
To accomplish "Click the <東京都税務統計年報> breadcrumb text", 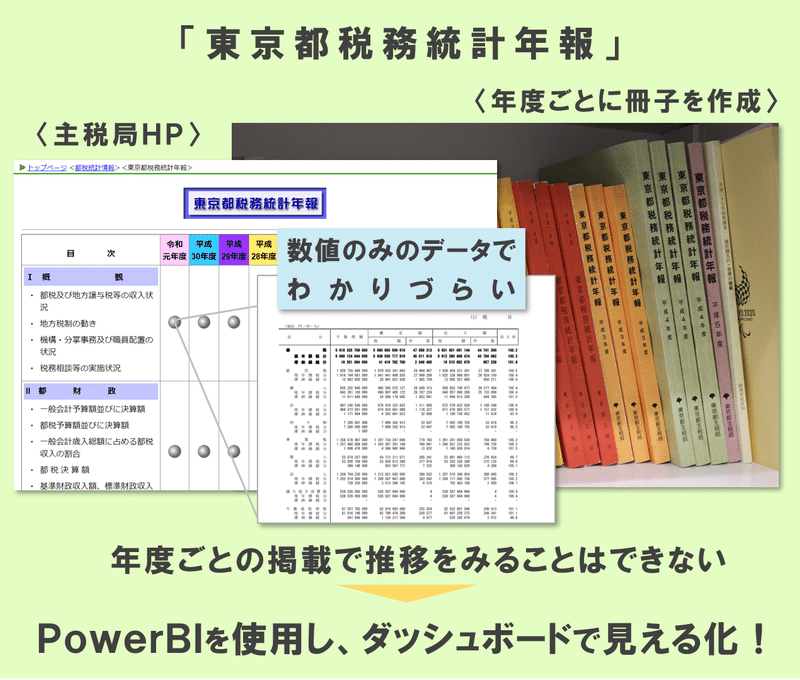I will pos(157,167).
